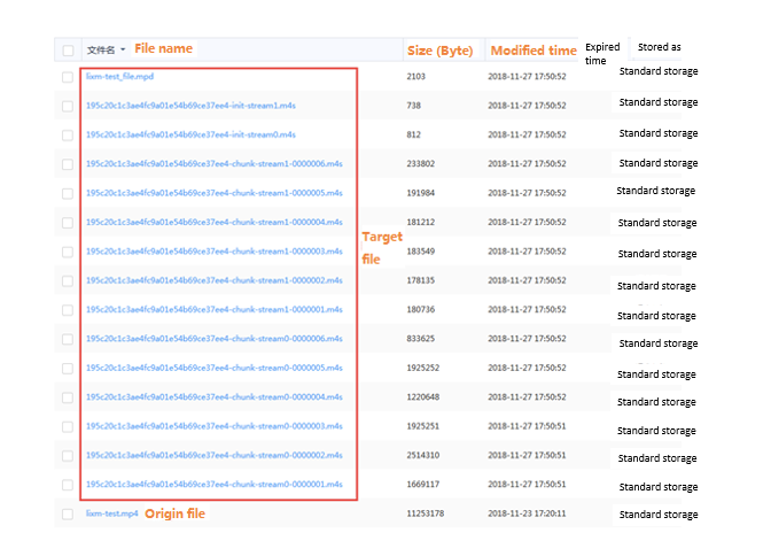Tick the chunk-stream0-0000004.m4s checkbox

[x=68, y=397]
